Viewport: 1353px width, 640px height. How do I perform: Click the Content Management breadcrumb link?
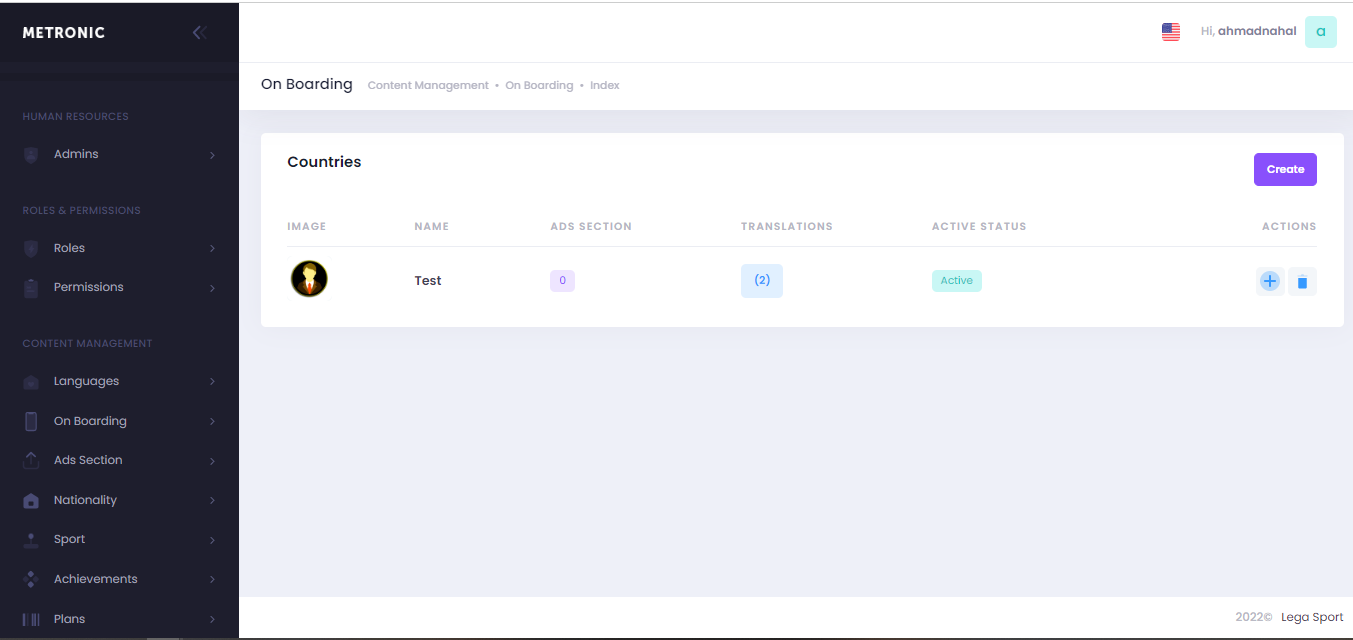pyautogui.click(x=428, y=86)
